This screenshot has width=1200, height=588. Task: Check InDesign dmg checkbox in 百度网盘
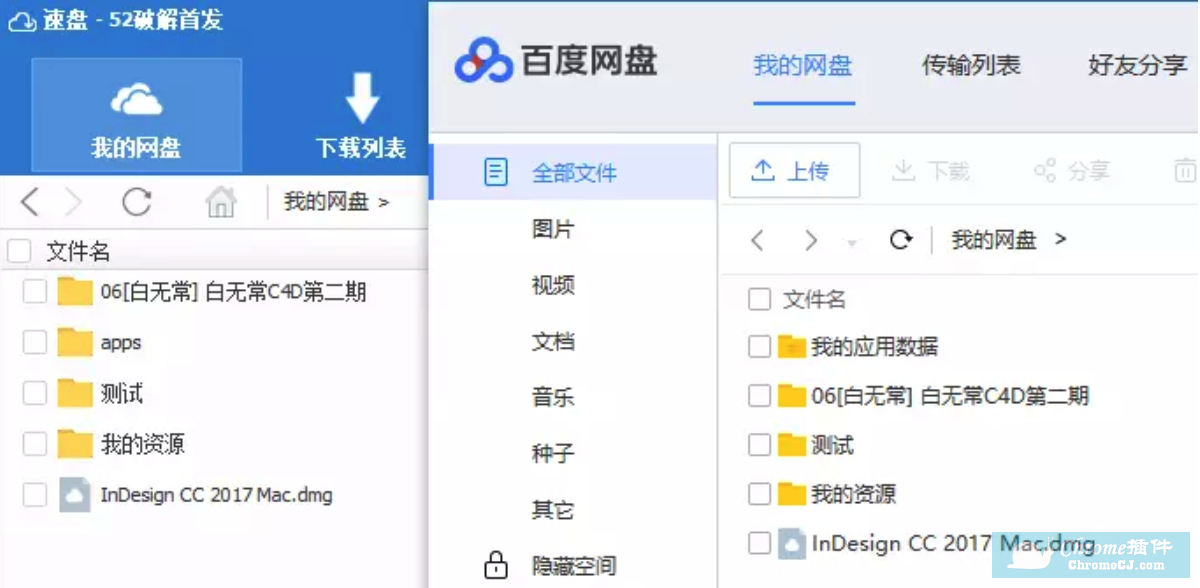(x=760, y=543)
